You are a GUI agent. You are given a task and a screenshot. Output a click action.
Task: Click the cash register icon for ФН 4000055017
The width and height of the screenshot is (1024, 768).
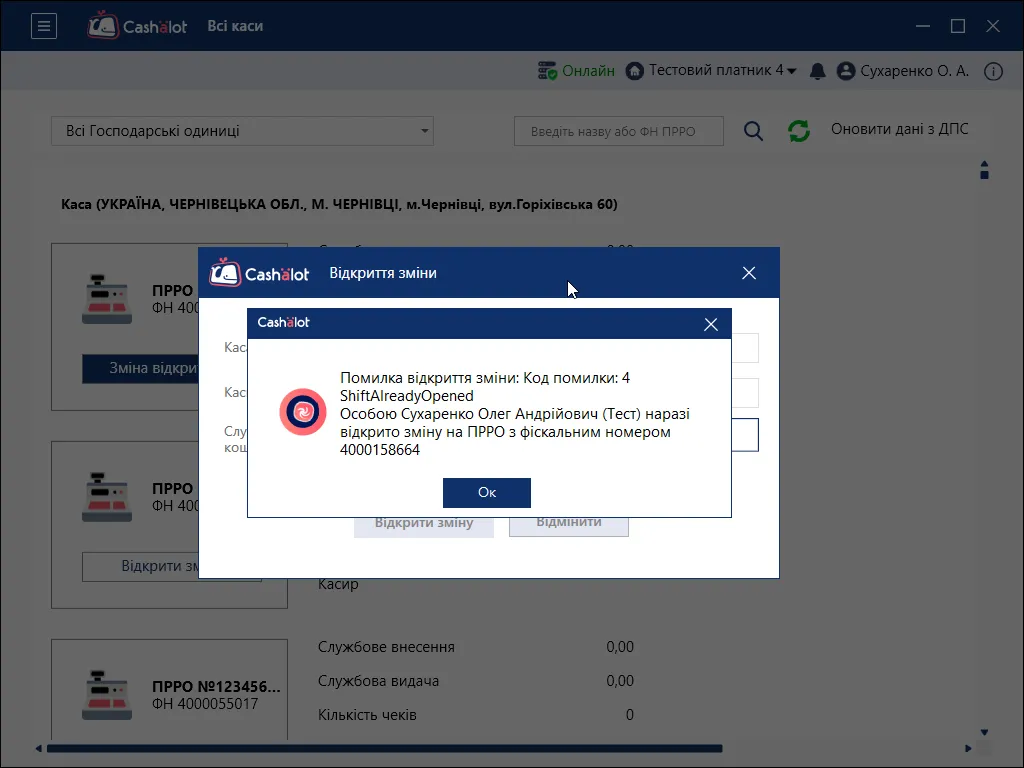(x=107, y=695)
